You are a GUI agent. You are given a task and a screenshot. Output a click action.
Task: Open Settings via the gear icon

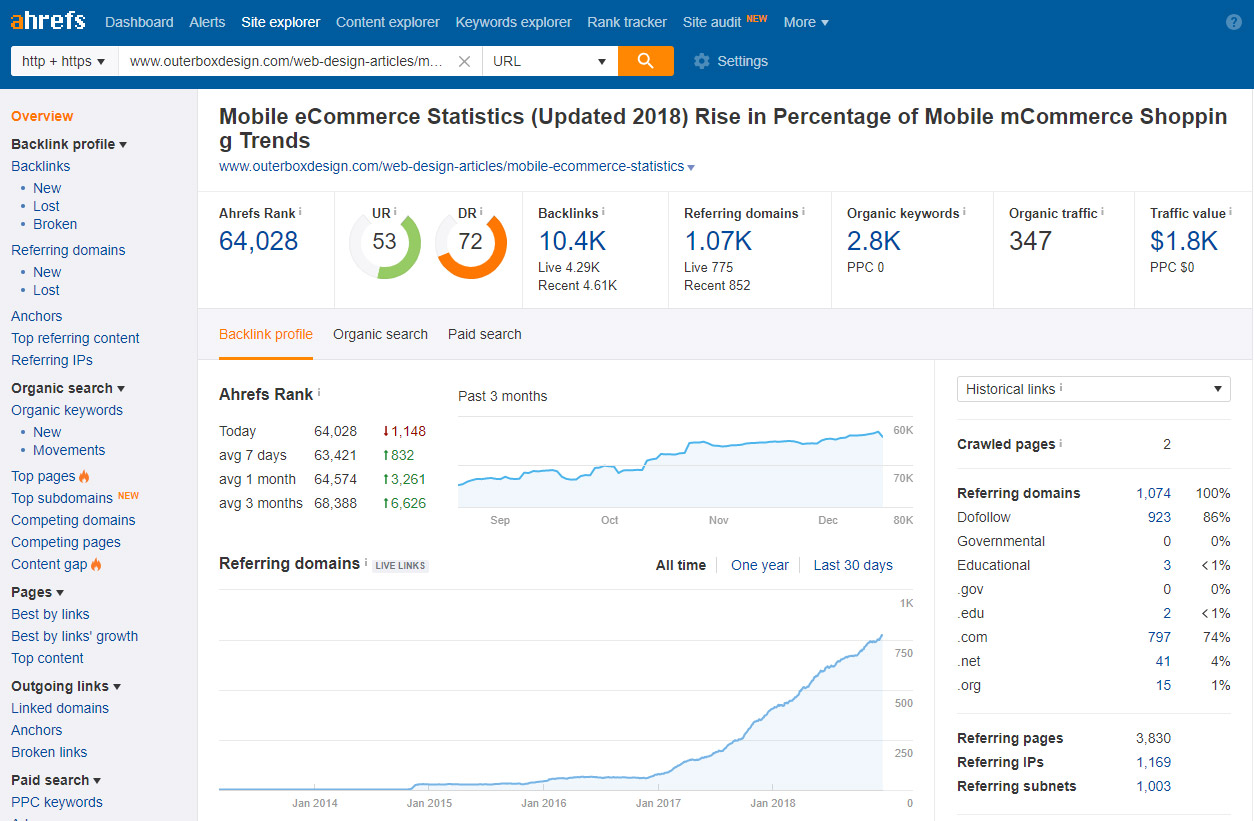click(x=702, y=61)
